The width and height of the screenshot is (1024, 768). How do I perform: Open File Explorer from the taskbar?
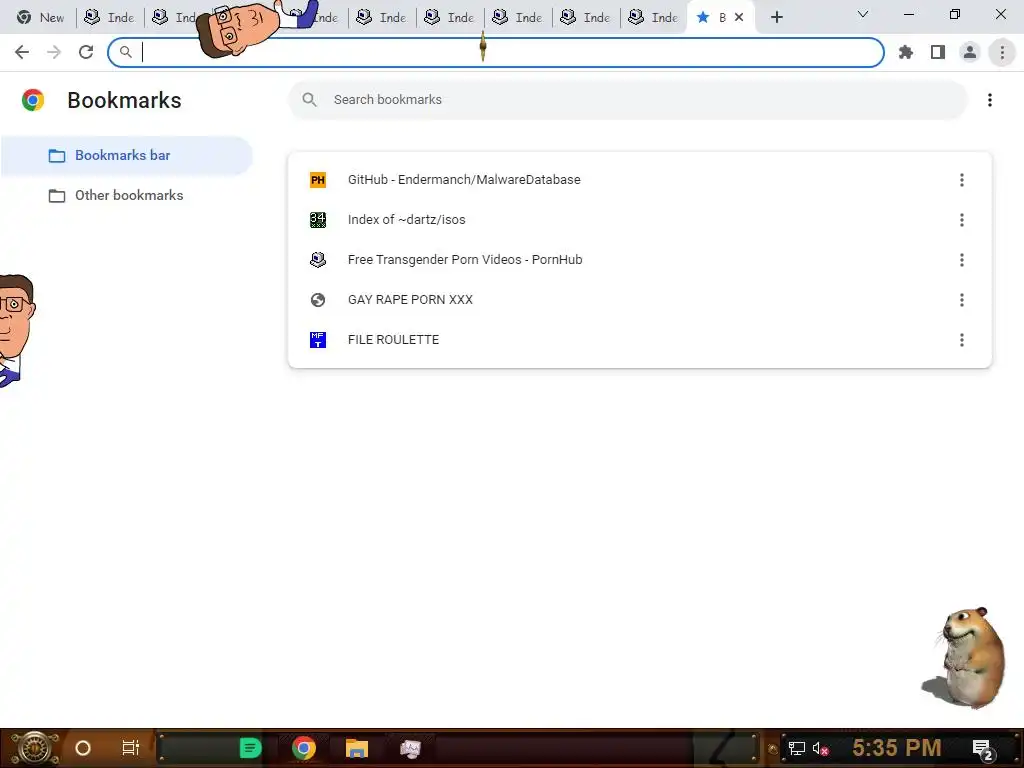[357, 748]
